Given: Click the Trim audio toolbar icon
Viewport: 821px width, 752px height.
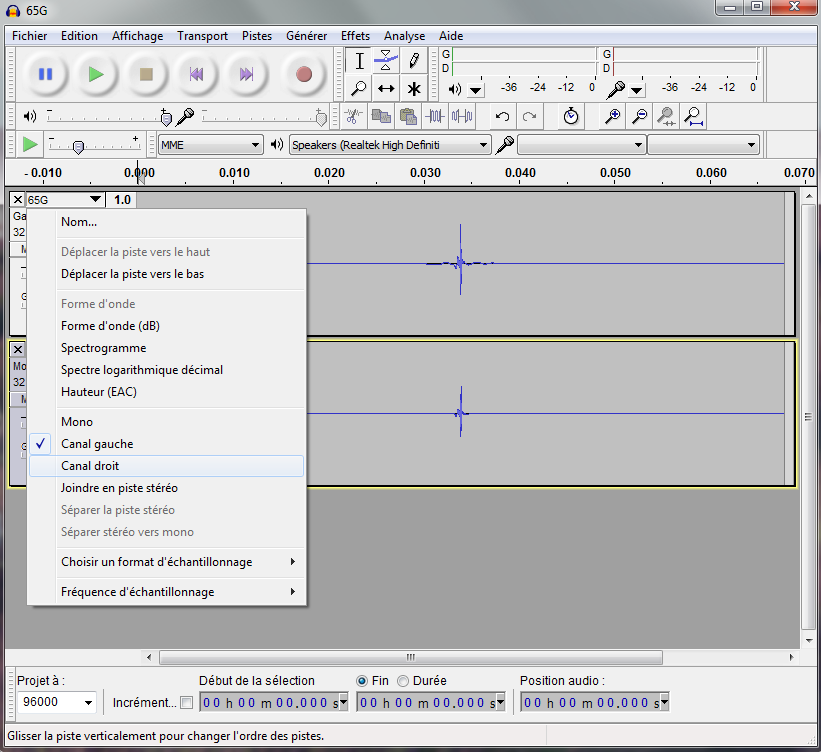Looking at the screenshot, I should tap(435, 116).
